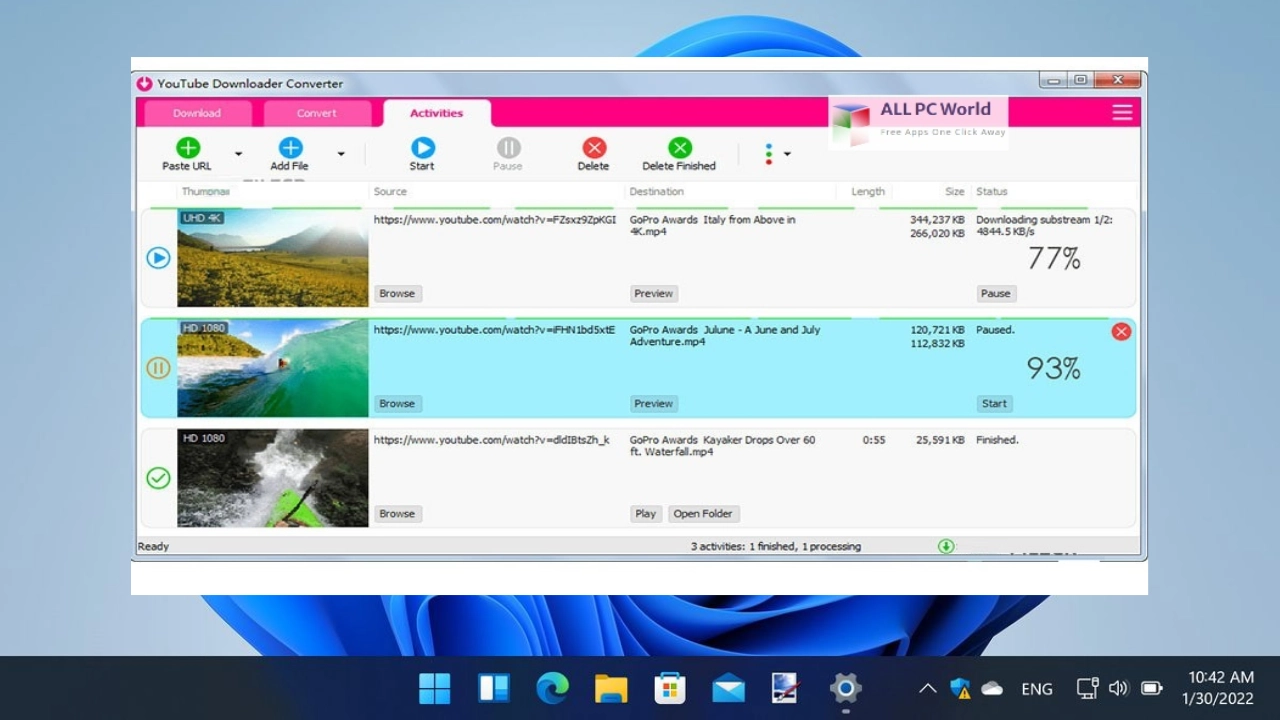Viewport: 1280px width, 720px height.
Task: Click the Source column header
Action: click(390, 191)
